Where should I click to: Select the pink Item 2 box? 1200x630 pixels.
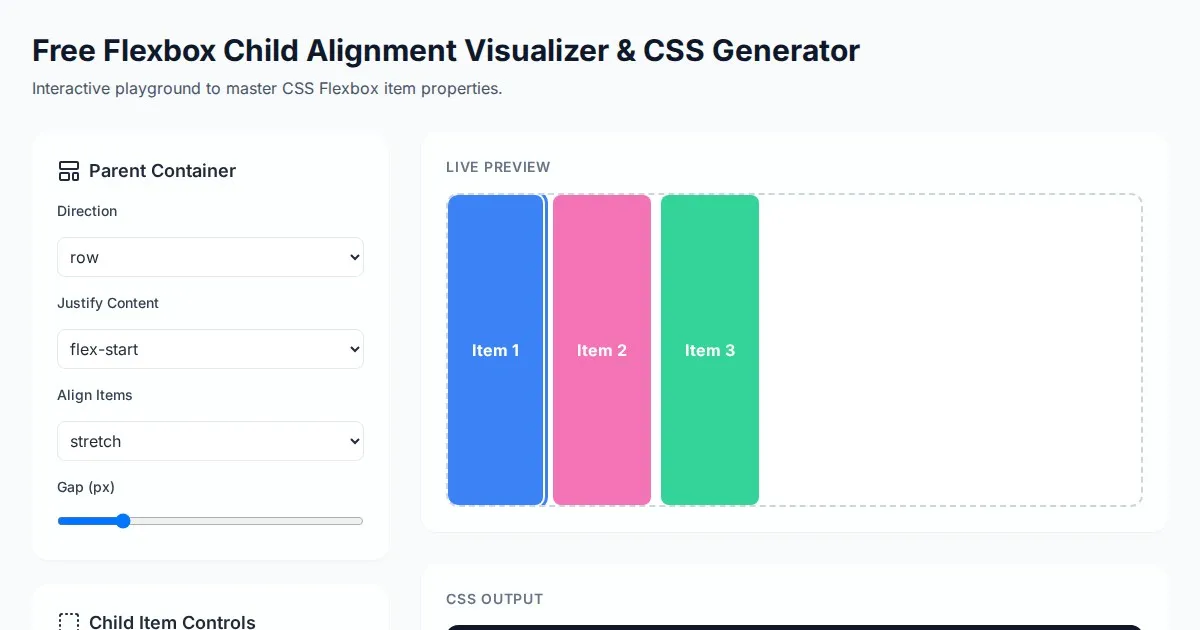point(602,350)
